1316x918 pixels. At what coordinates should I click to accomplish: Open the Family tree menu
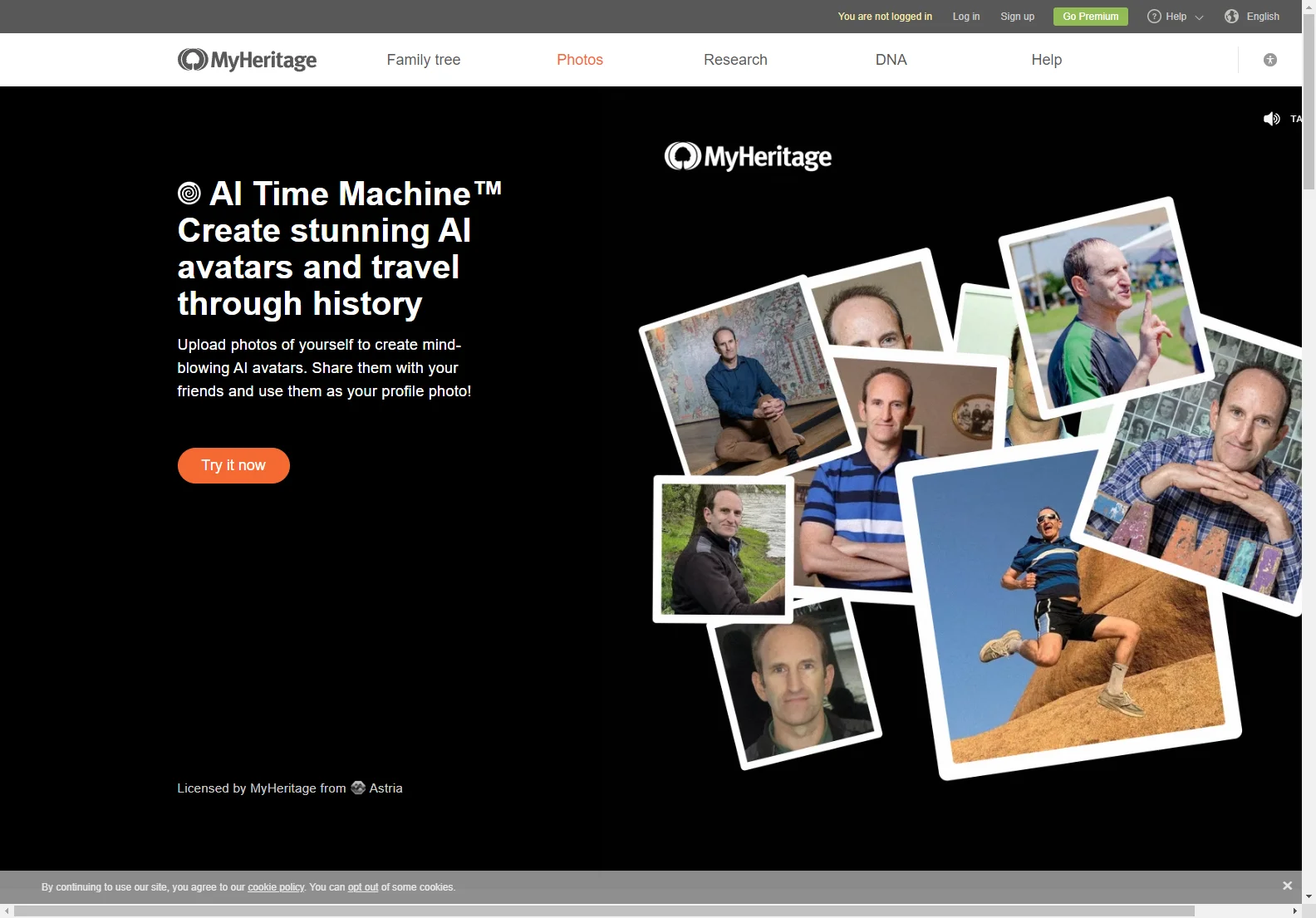click(424, 60)
